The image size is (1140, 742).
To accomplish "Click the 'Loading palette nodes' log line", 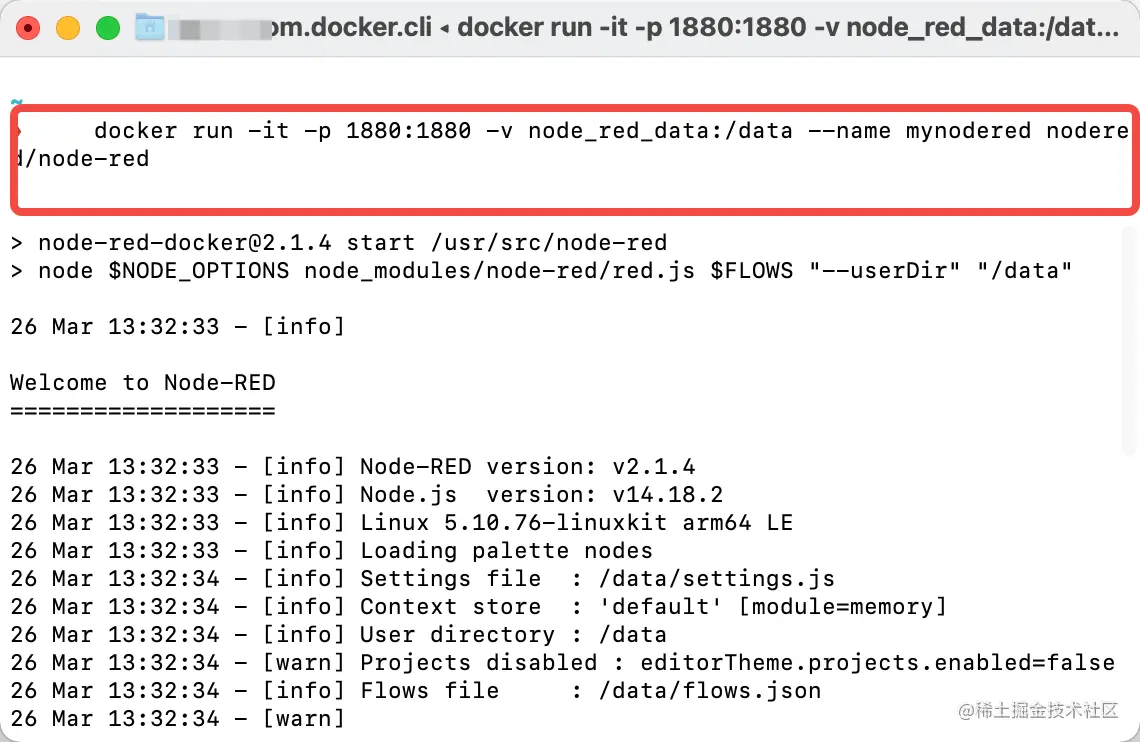I will [x=332, y=550].
